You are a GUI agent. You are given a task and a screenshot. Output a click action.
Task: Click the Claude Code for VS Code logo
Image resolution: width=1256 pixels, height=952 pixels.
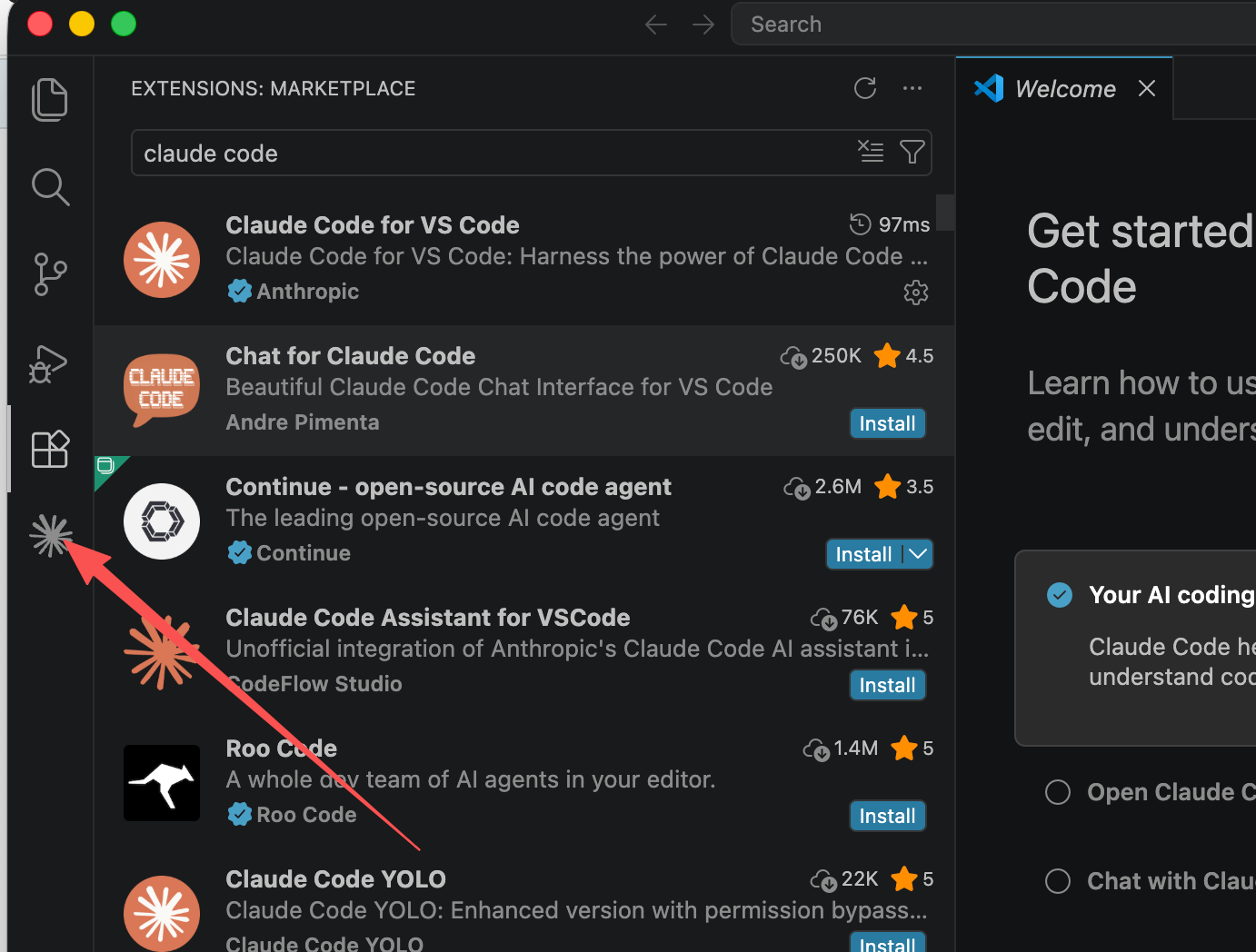(162, 260)
